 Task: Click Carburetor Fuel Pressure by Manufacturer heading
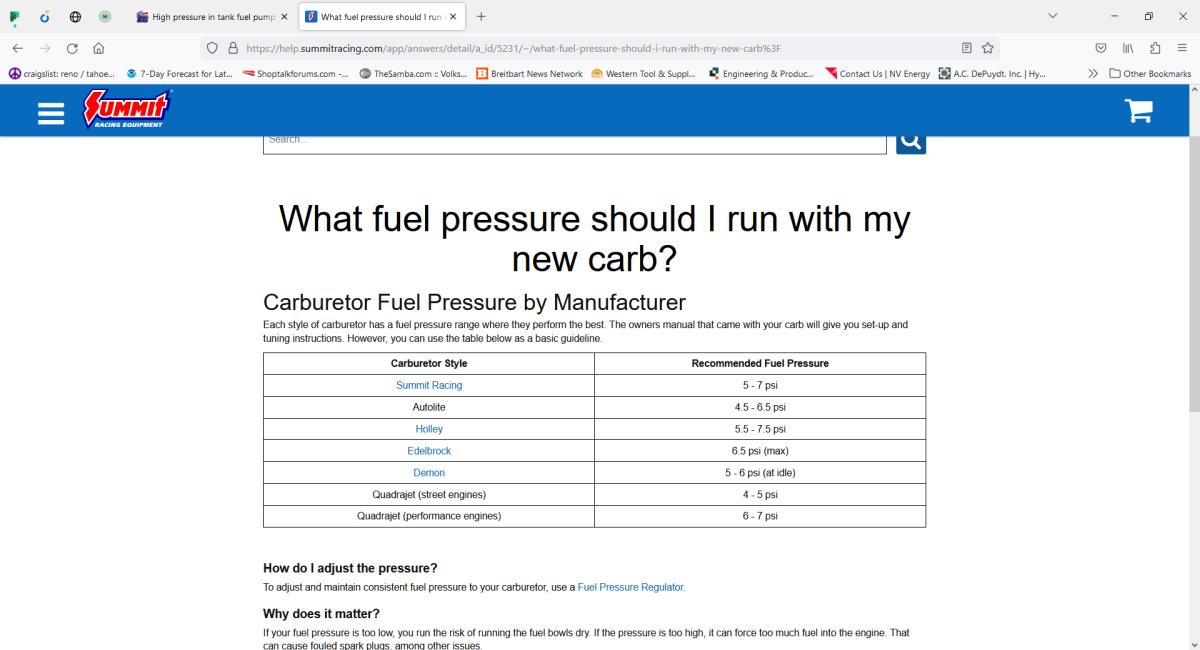tap(474, 302)
